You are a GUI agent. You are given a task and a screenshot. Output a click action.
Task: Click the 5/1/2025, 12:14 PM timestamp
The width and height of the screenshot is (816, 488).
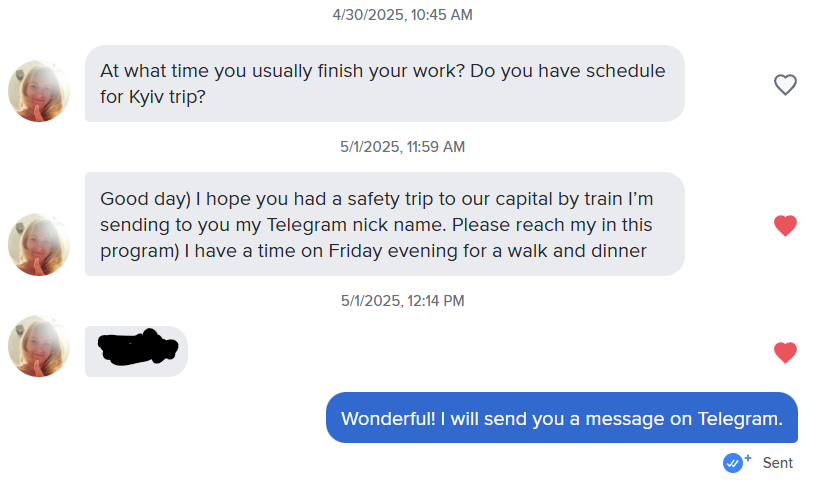pyautogui.click(x=402, y=301)
